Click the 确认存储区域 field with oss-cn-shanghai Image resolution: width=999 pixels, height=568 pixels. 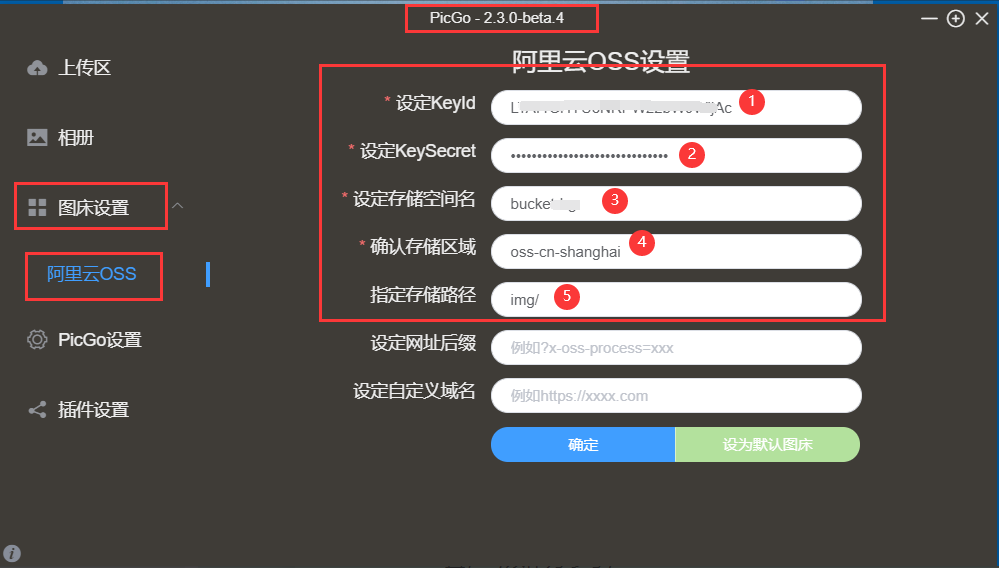pos(676,252)
